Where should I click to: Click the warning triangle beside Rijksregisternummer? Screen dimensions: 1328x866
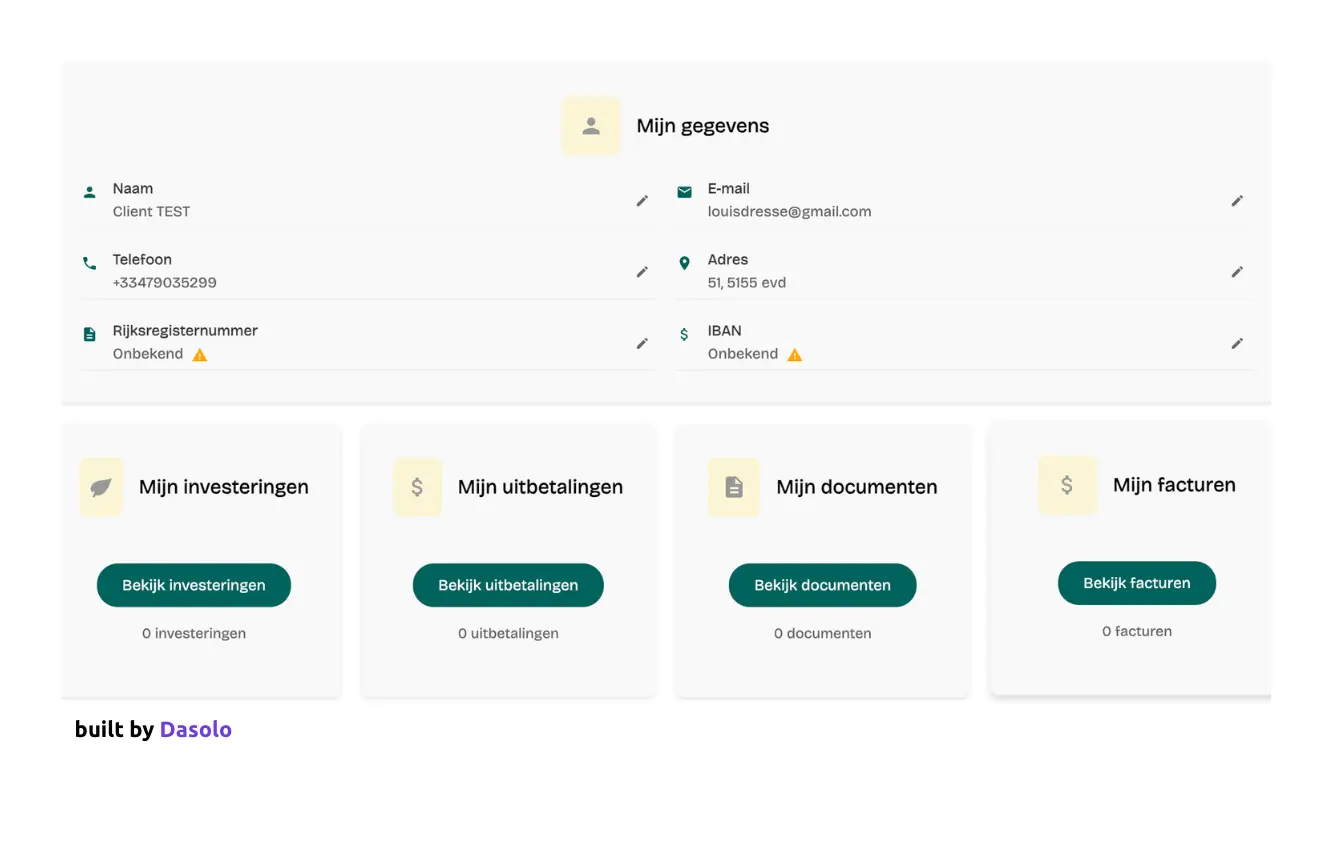200,355
